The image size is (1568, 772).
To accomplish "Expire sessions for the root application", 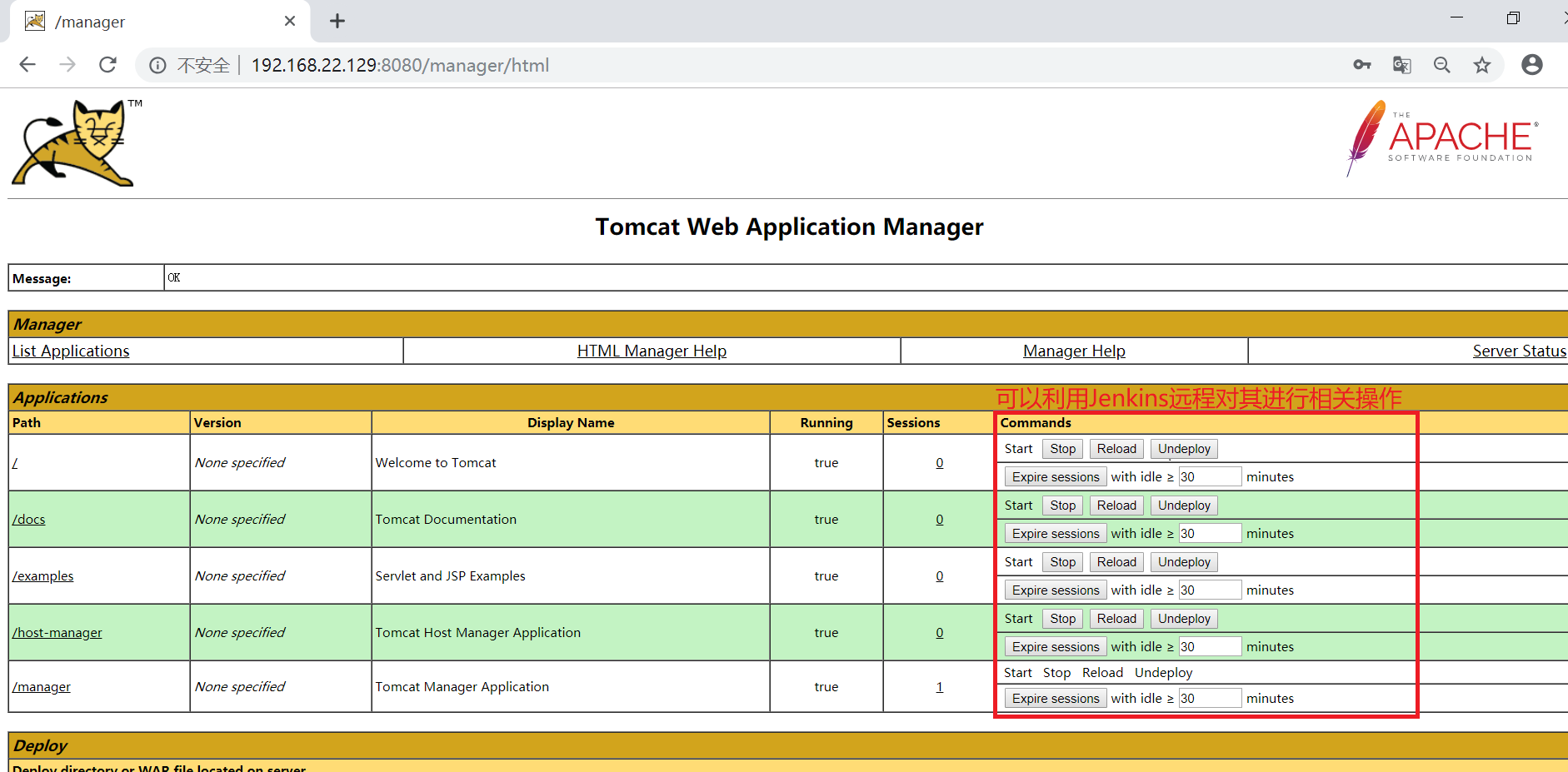I will (1056, 477).
